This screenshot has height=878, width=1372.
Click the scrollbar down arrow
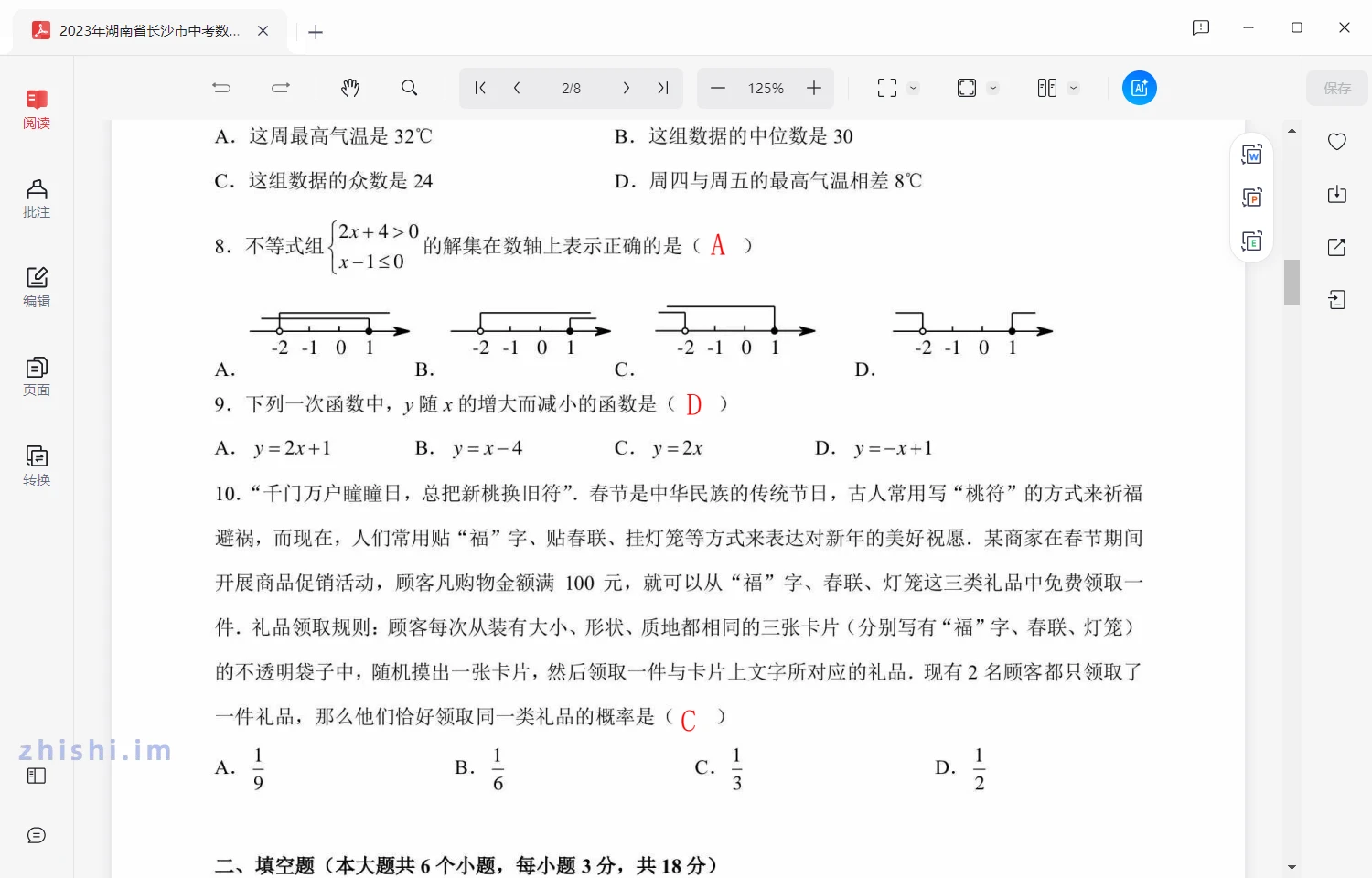1292,867
